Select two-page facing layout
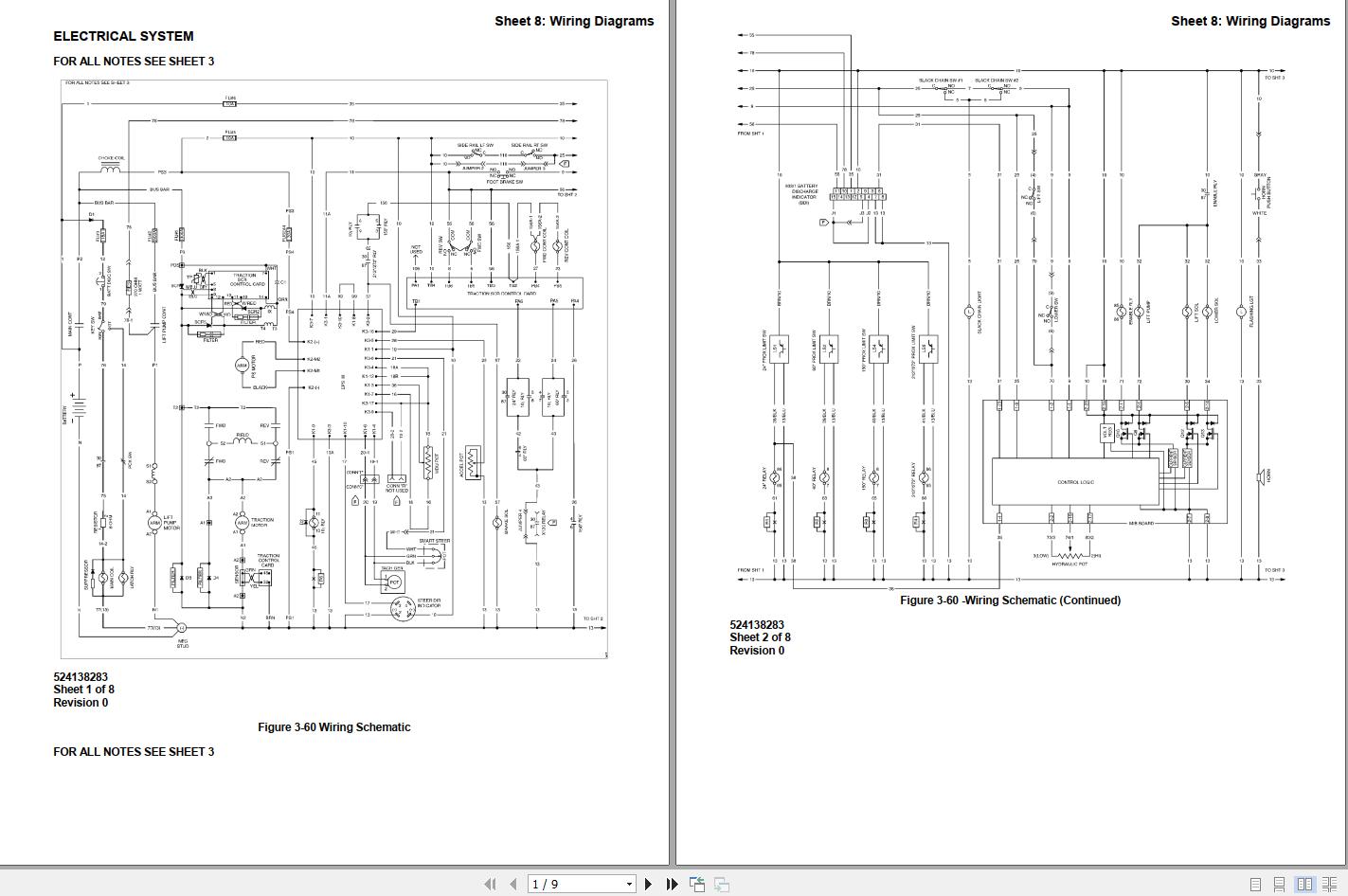This screenshot has width=1348, height=896. click(x=1304, y=884)
